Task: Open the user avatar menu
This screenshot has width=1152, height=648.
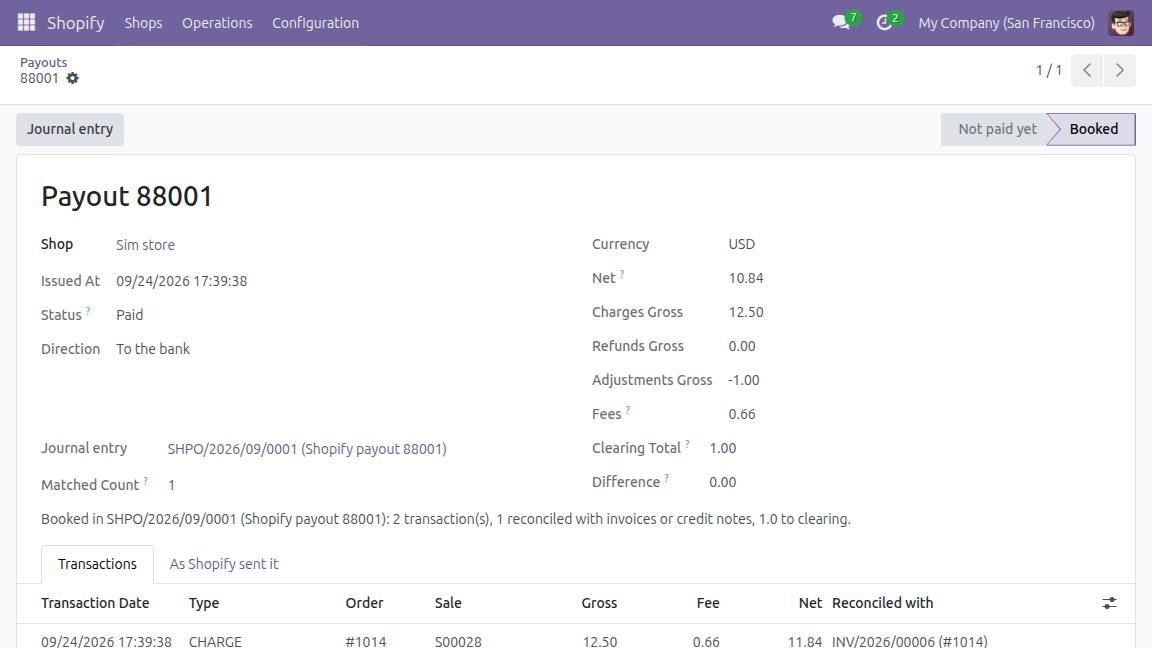Action: coord(1121,23)
